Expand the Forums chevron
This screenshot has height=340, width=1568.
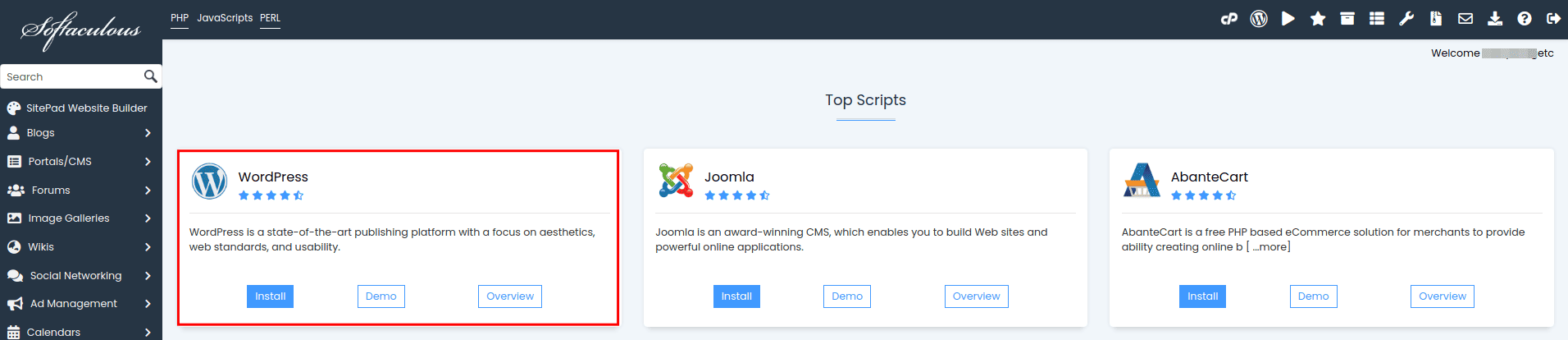148,190
